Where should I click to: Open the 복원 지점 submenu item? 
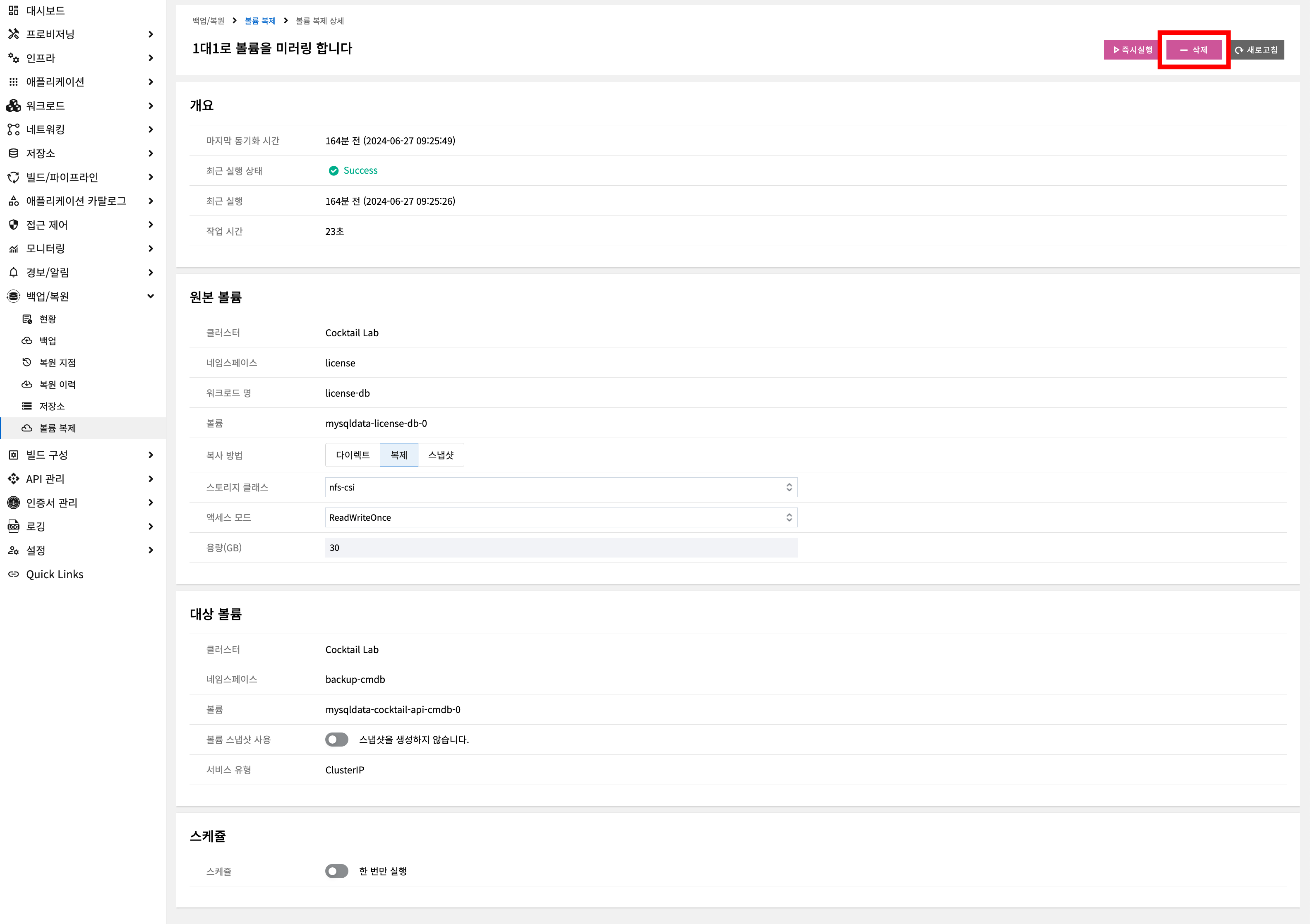57,363
